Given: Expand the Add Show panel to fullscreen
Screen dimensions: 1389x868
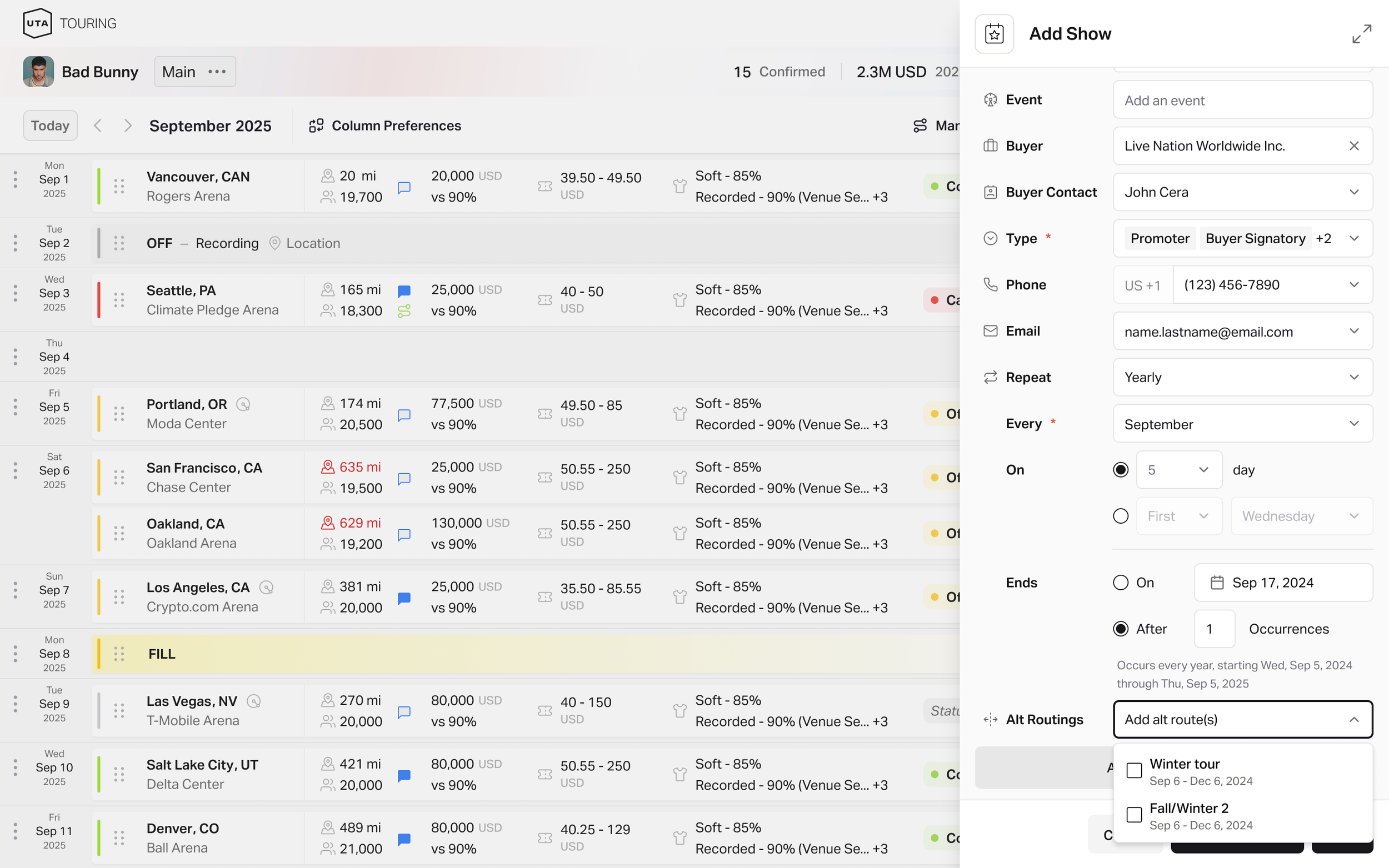Looking at the screenshot, I should (x=1361, y=34).
